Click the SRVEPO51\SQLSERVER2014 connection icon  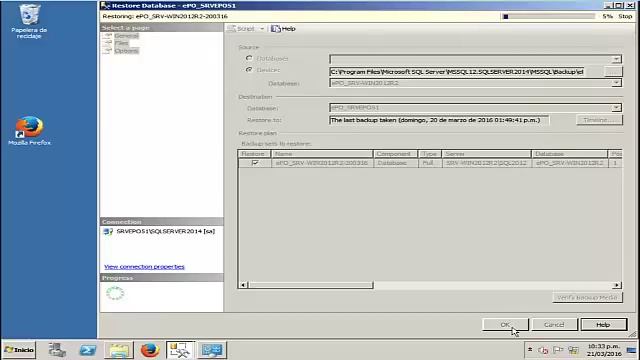[x=108, y=231]
